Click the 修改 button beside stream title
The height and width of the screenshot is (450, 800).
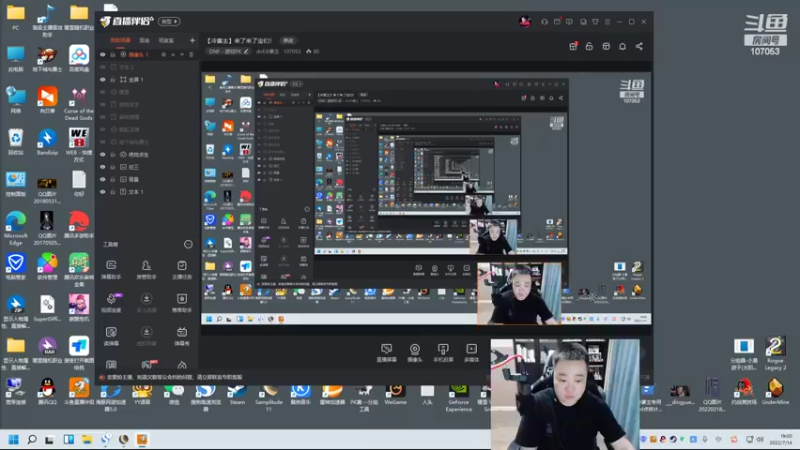tap(288, 40)
